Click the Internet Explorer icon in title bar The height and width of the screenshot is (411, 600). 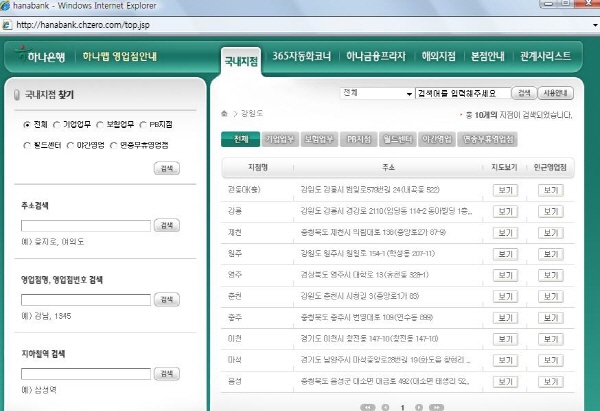pos(8,7)
